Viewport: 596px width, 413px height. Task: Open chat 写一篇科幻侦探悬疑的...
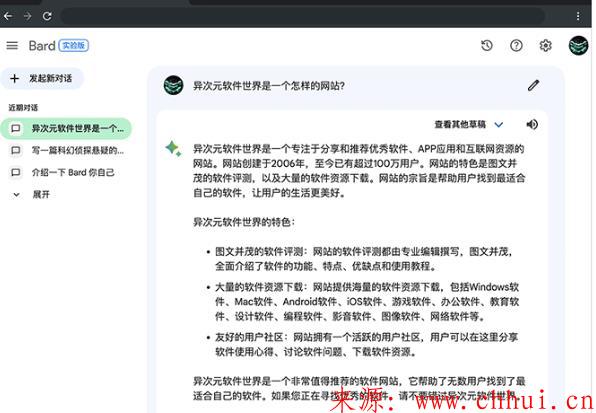coord(67,150)
